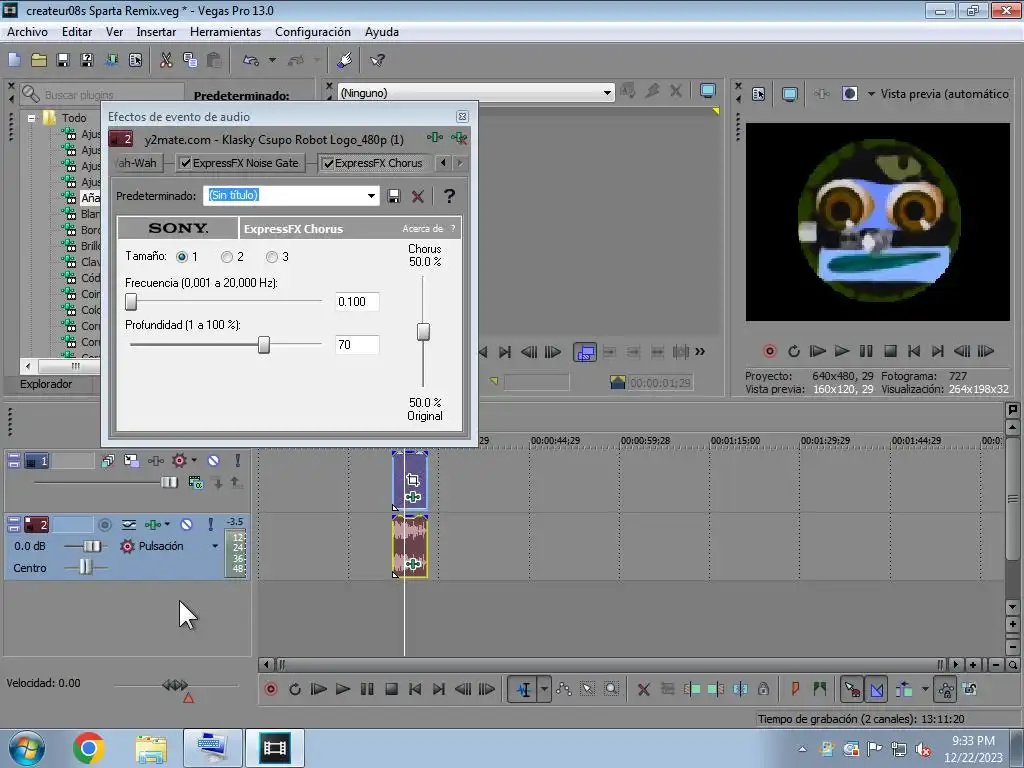Open the Editar menu

tap(76, 32)
